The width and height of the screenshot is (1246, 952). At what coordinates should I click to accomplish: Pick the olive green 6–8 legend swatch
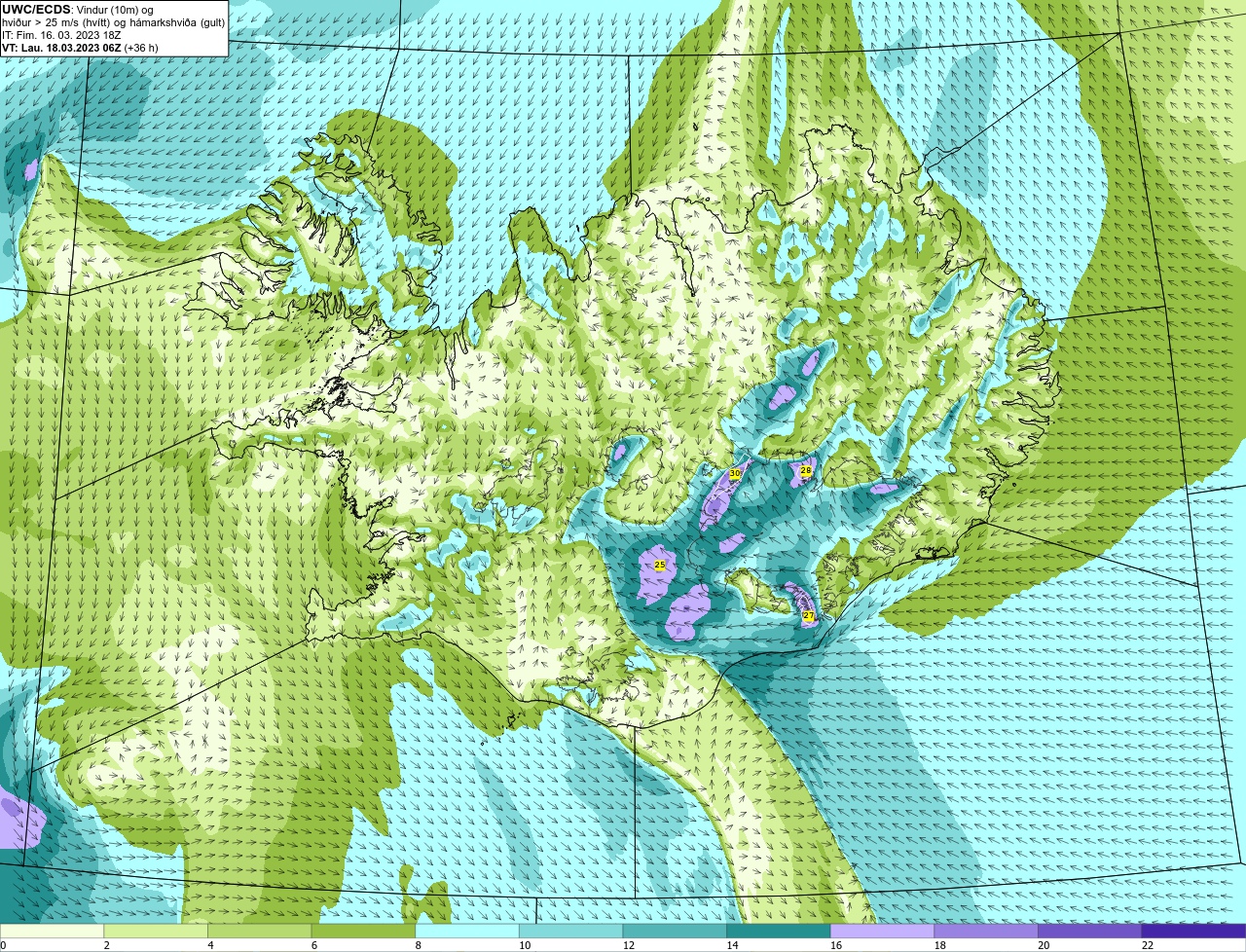pos(363,931)
